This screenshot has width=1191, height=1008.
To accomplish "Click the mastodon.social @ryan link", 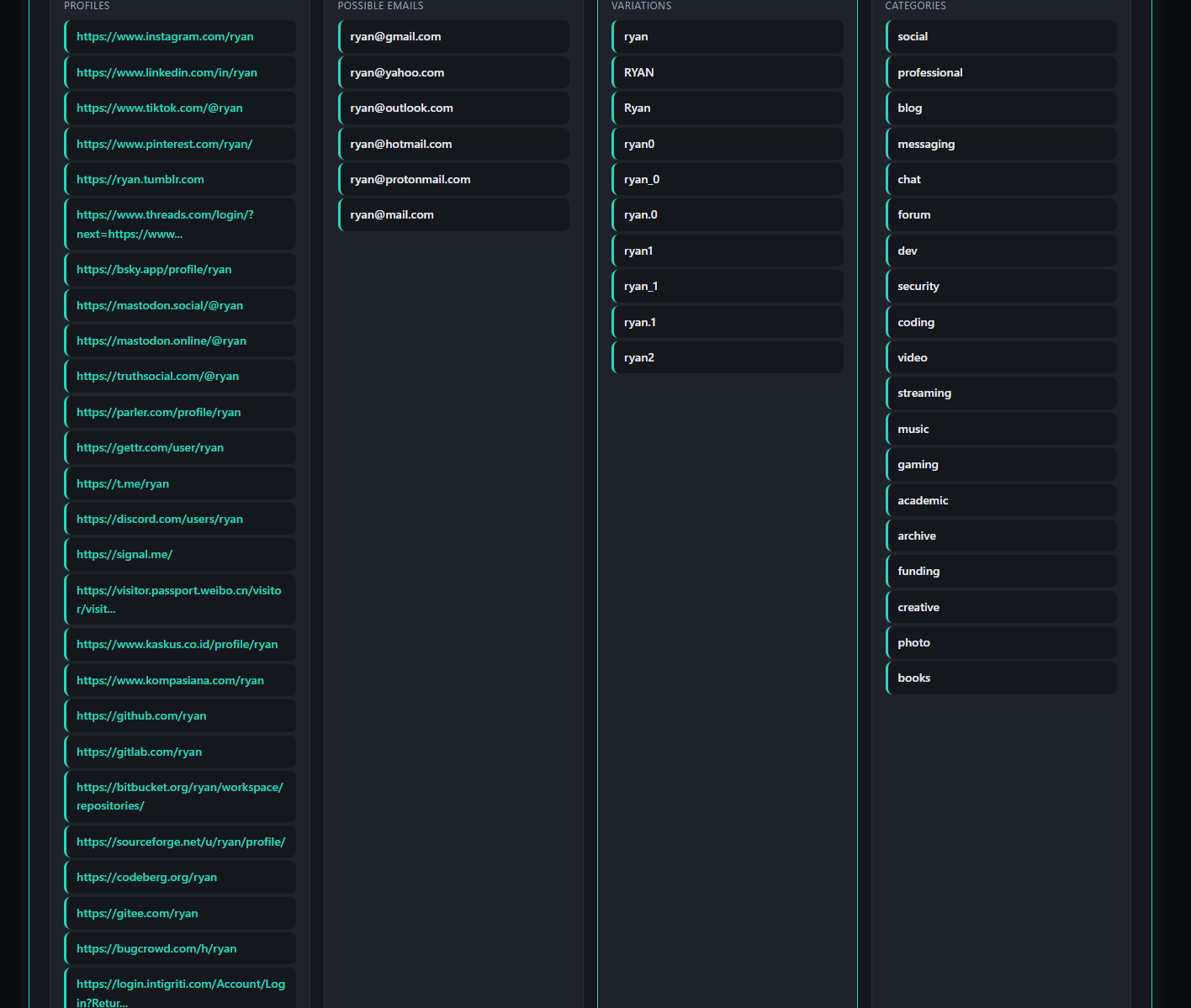I will 160,306.
